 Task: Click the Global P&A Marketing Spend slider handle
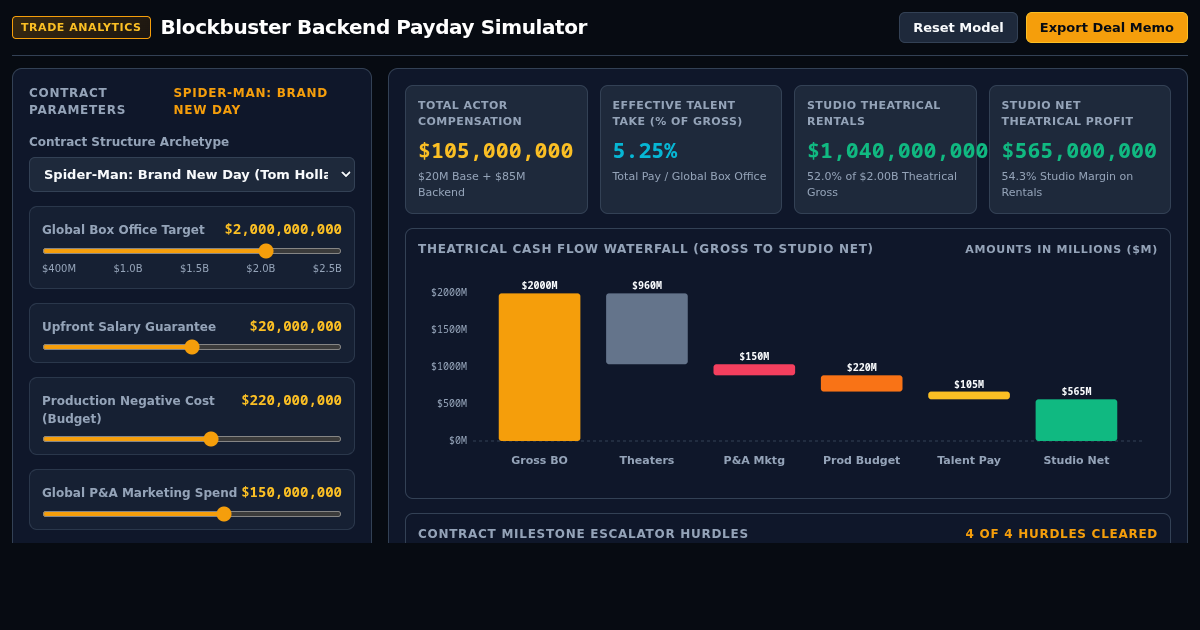tap(224, 514)
